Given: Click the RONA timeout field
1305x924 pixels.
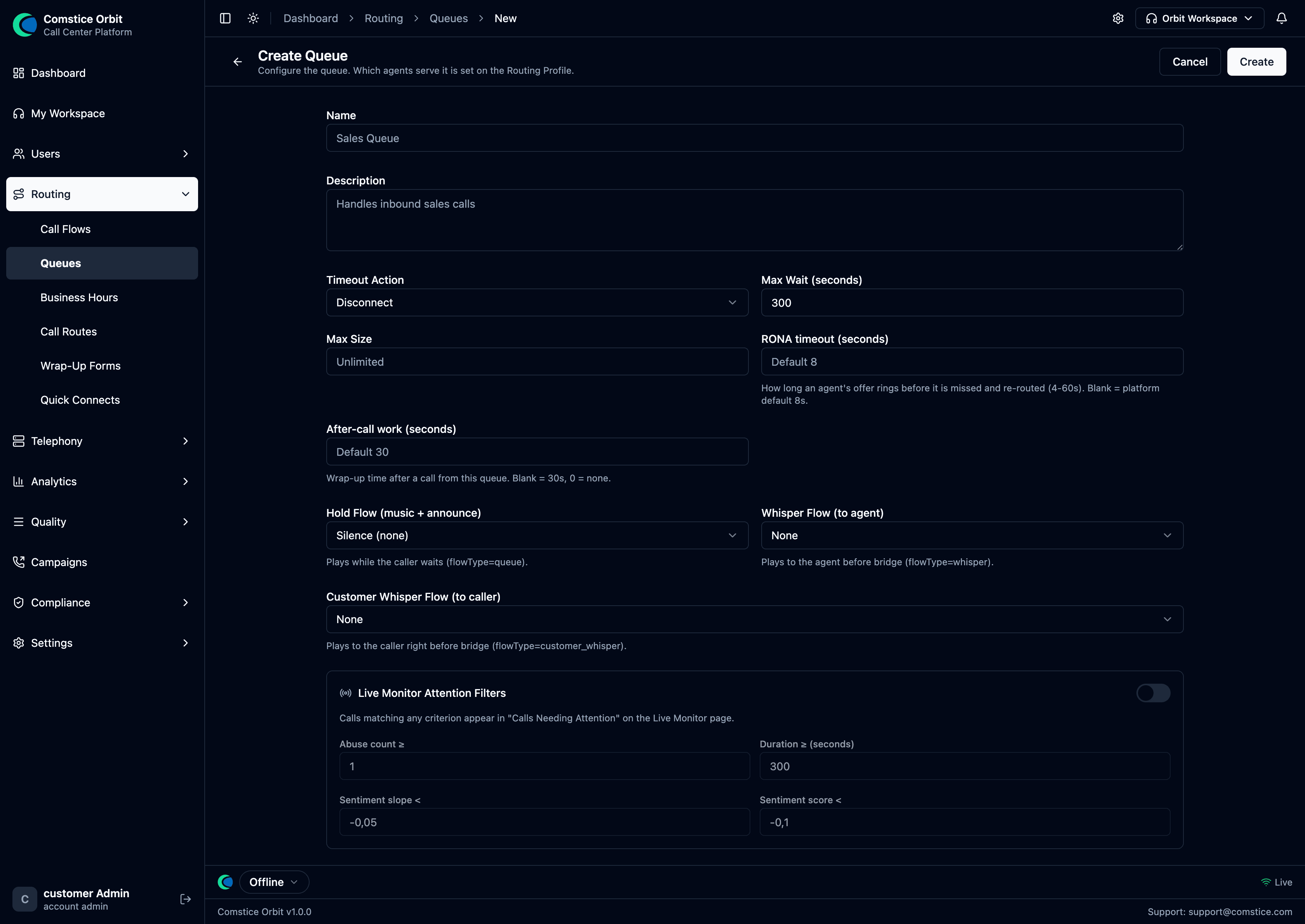Looking at the screenshot, I should click(x=972, y=362).
